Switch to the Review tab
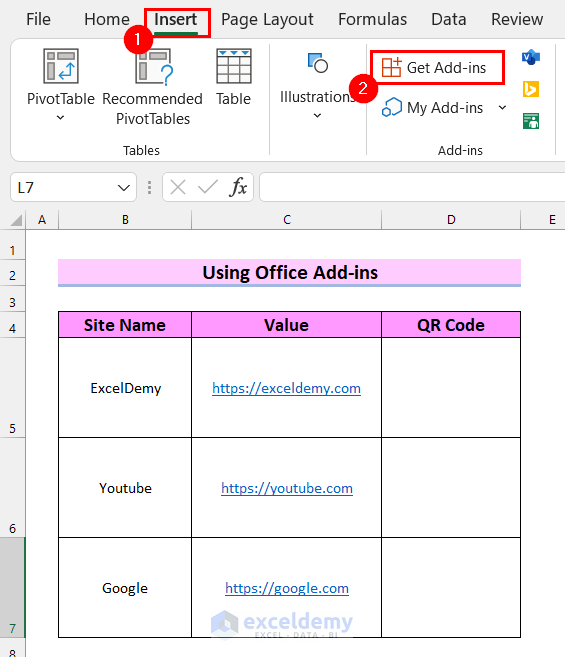The image size is (565, 657). pos(517,19)
